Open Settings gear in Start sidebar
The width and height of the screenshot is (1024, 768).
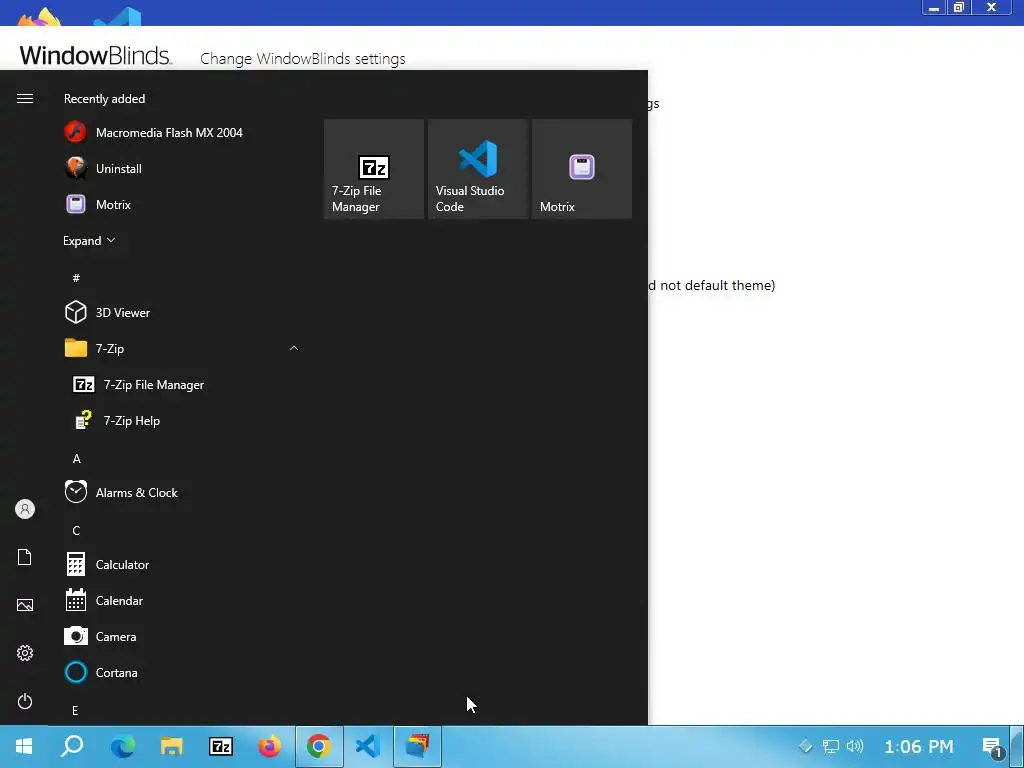tap(25, 653)
